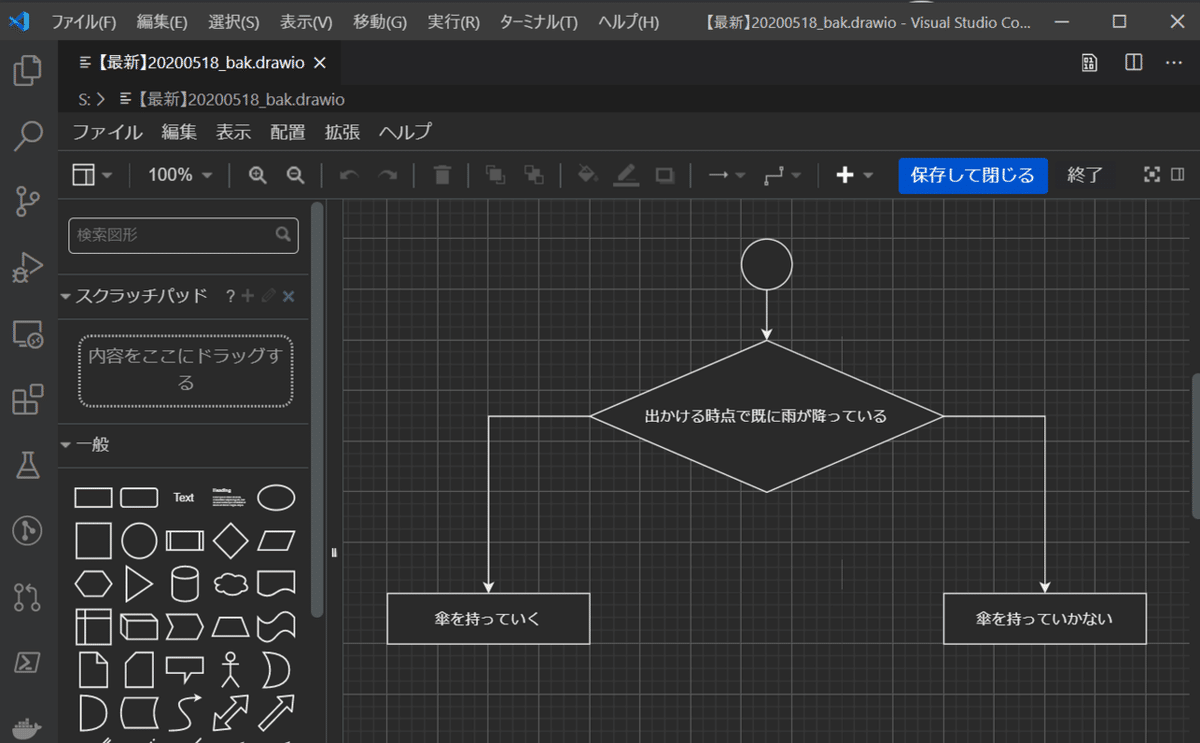The image size is (1200, 743).
Task: Select the cloud shape in palette
Action: tap(231, 583)
